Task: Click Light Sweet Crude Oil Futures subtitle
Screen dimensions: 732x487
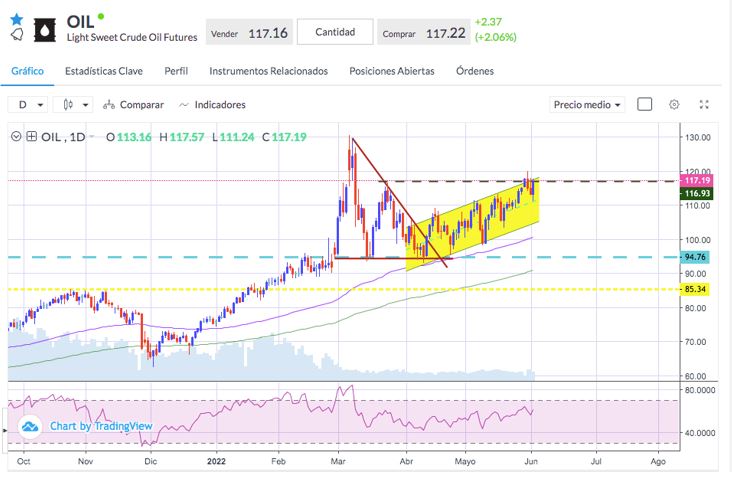Action: tap(132, 37)
